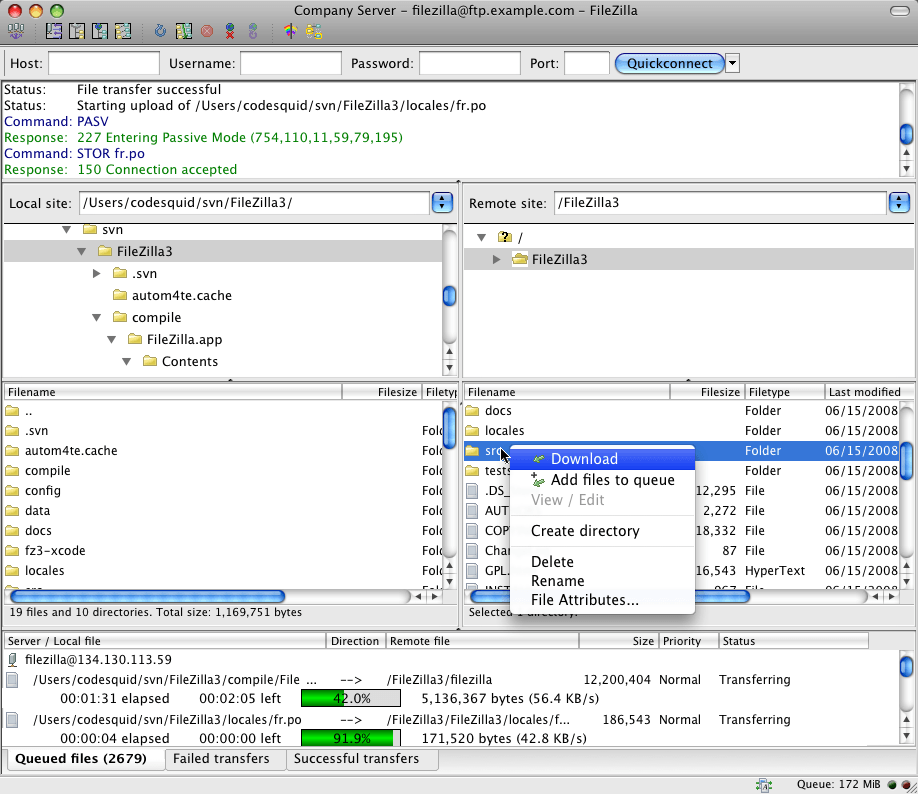918x794 pixels.
Task: Open the local site bookmarks dropdown
Action: (442, 202)
